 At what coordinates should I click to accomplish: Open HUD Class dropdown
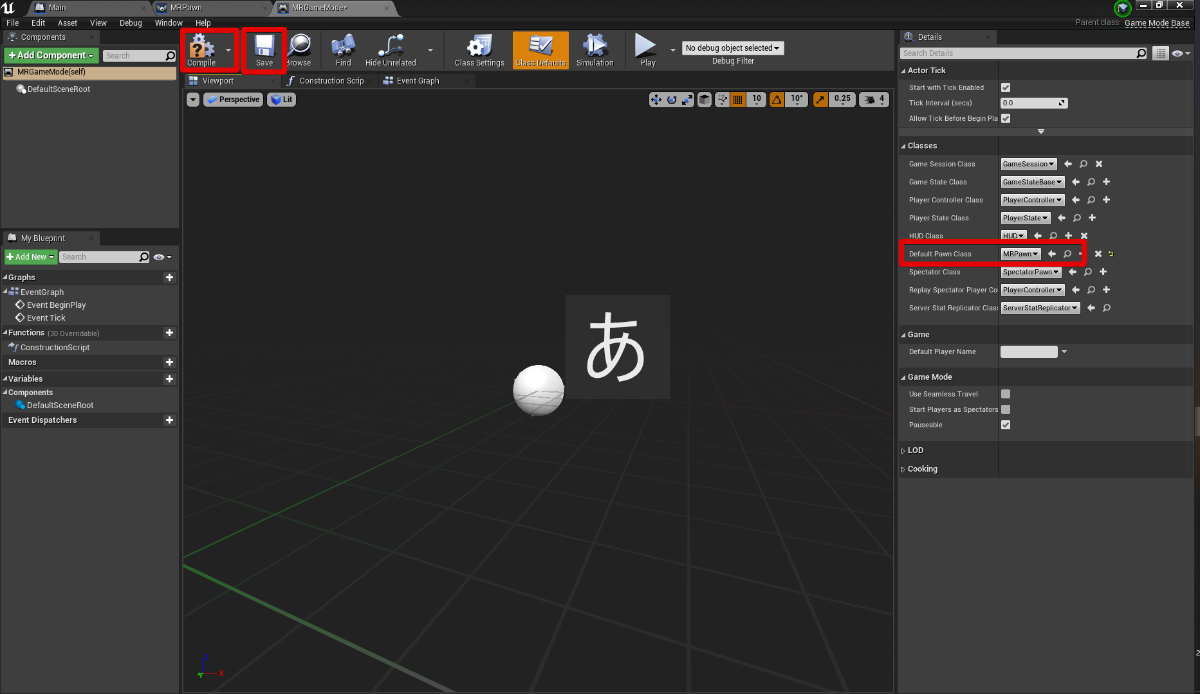coord(1014,236)
